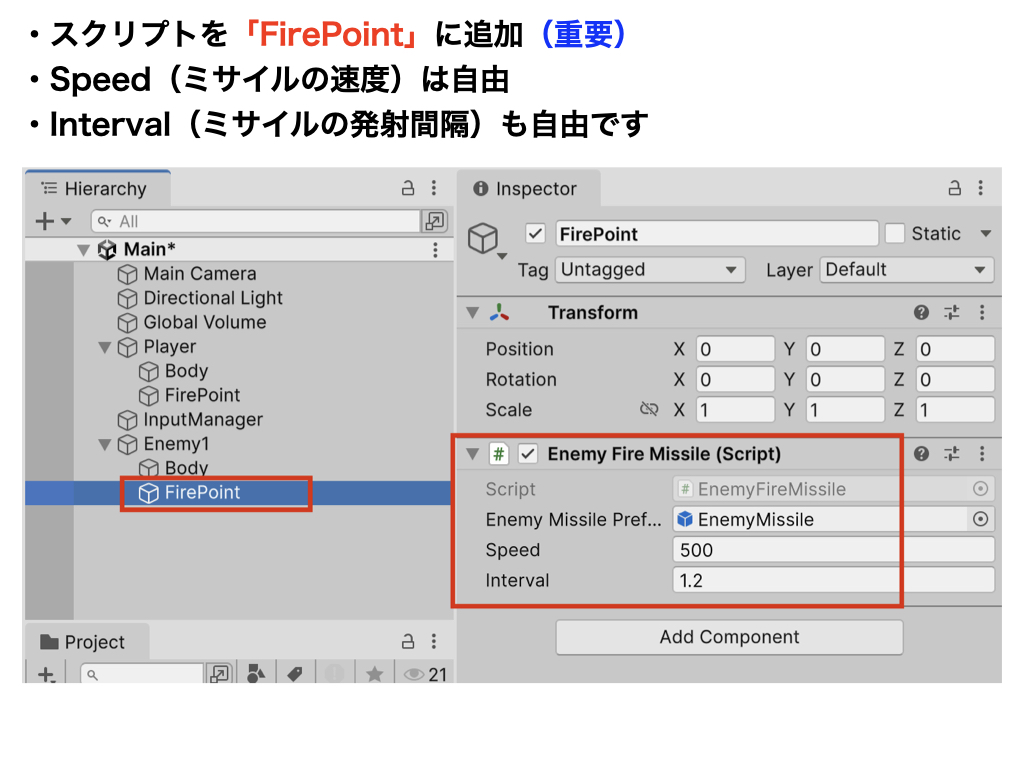
Task: Collapse Enemy Fire Missile script component
Action: click(473, 455)
